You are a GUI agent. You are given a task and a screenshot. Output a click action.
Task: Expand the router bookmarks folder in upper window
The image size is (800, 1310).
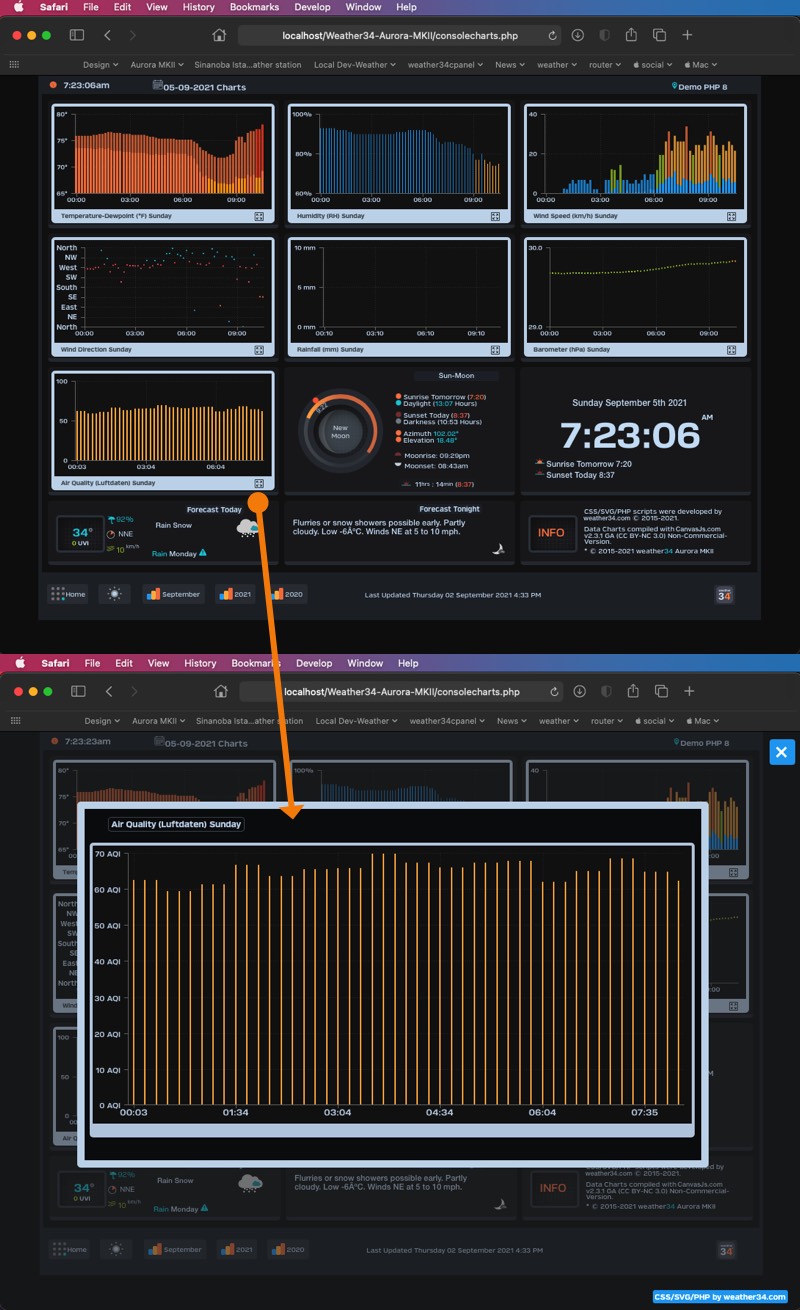[604, 64]
